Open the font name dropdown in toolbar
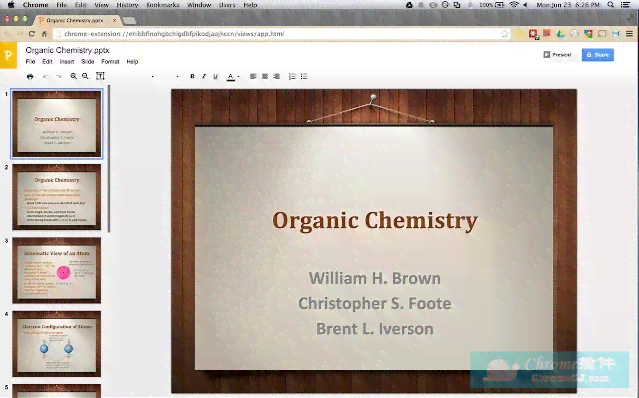This screenshot has height=398, width=639. click(x=153, y=77)
